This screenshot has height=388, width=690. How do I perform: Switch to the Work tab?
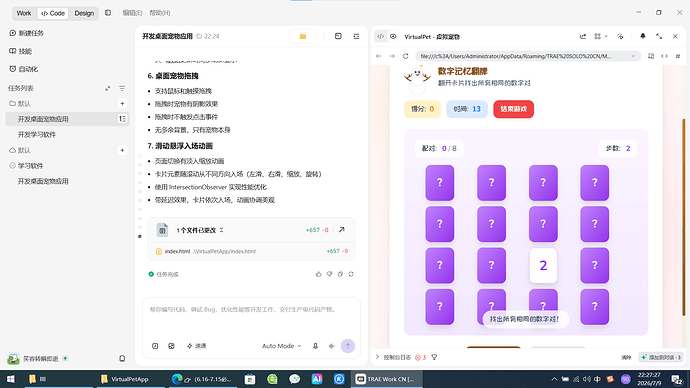pos(24,13)
